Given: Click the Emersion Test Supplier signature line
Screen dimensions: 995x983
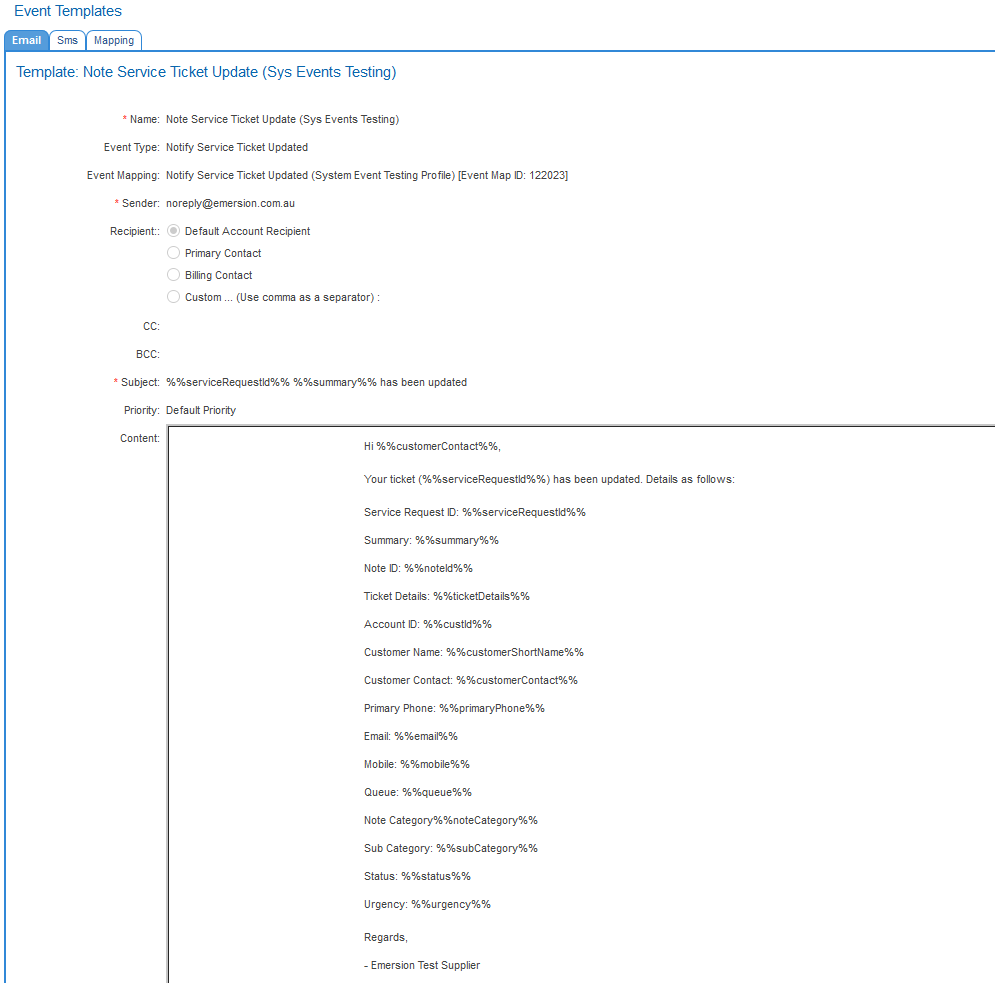Looking at the screenshot, I should (422, 965).
